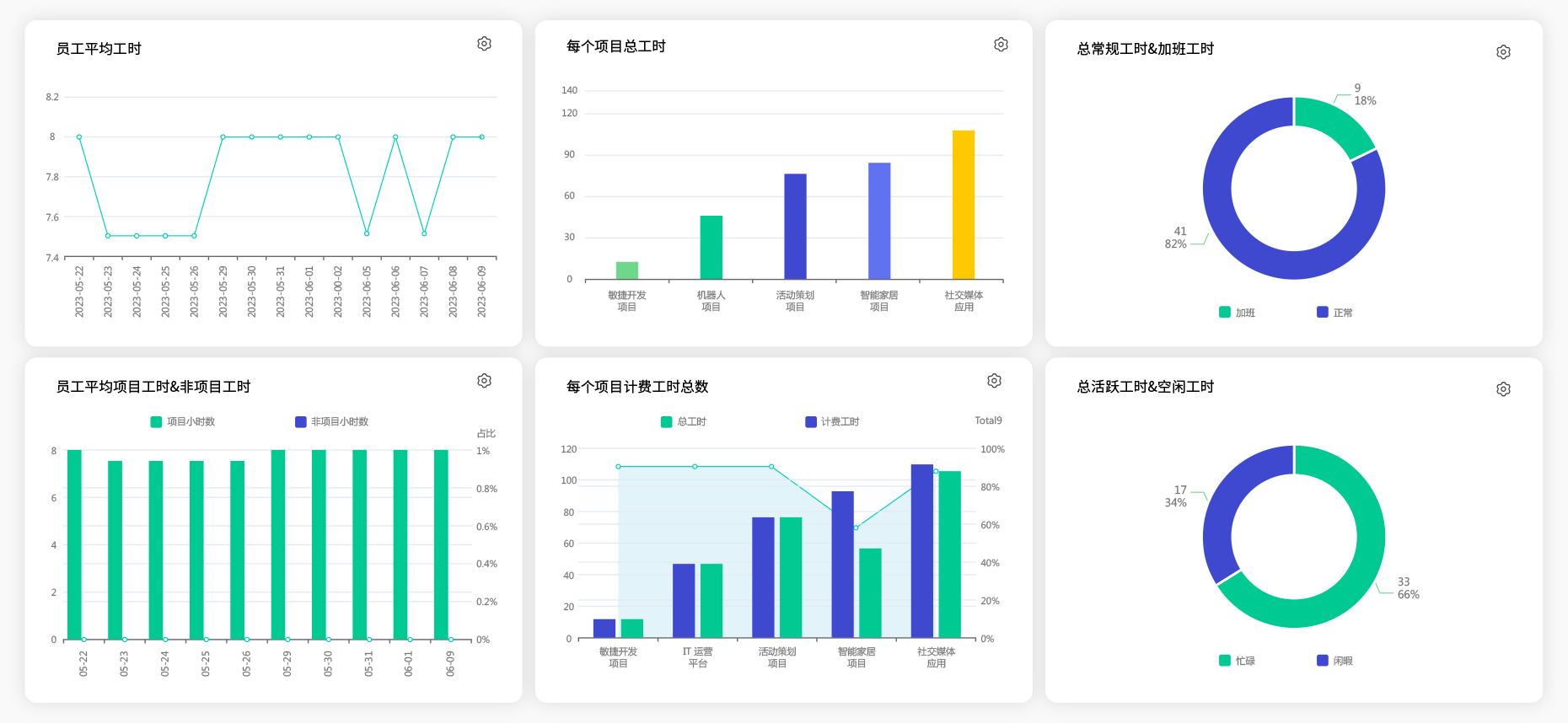Image resolution: width=1568 pixels, height=723 pixels.
Task: Click the yellow 社交媒体应用 bar
Action: [964, 205]
